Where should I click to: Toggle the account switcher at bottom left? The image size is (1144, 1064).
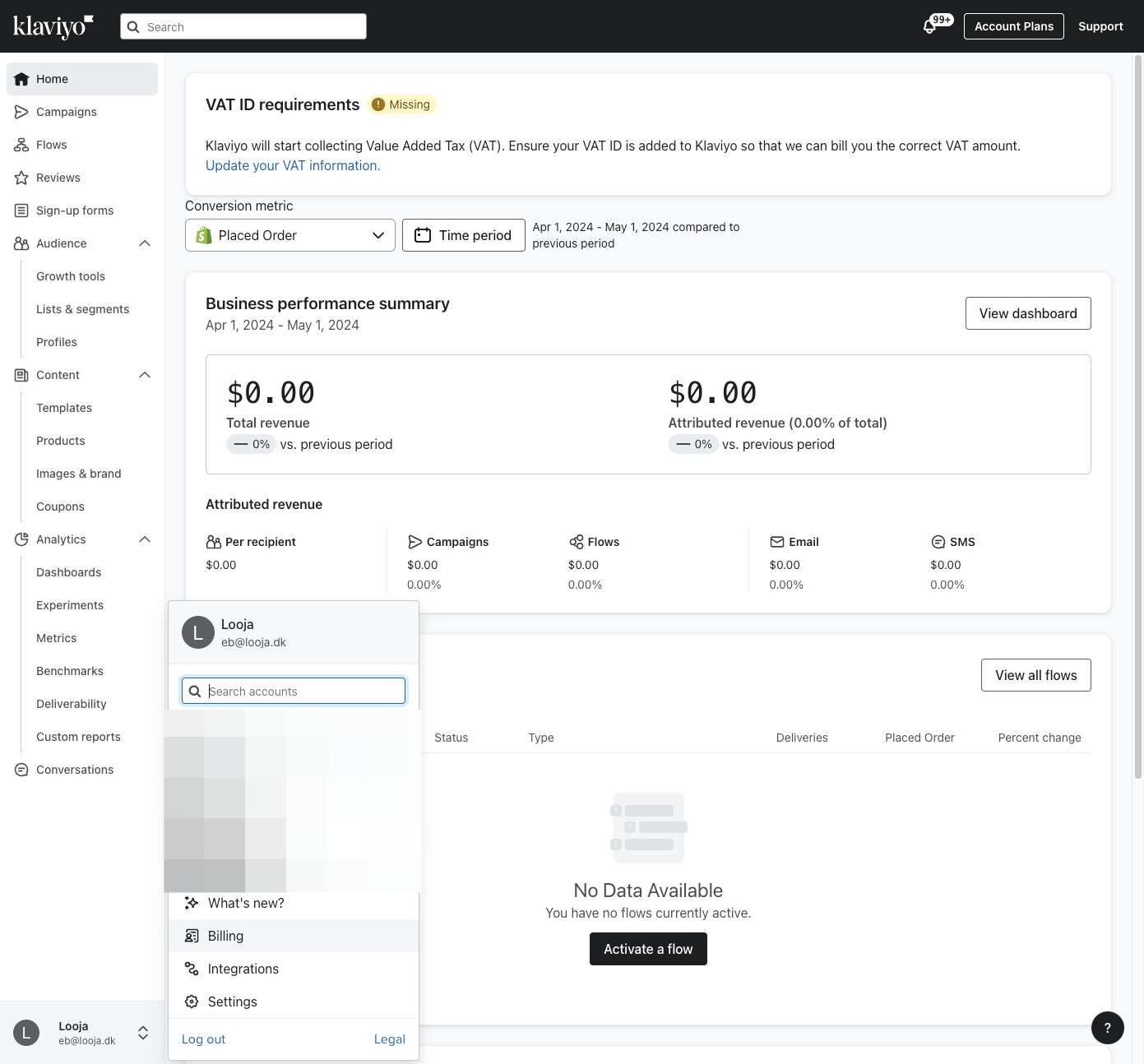[x=82, y=1033]
